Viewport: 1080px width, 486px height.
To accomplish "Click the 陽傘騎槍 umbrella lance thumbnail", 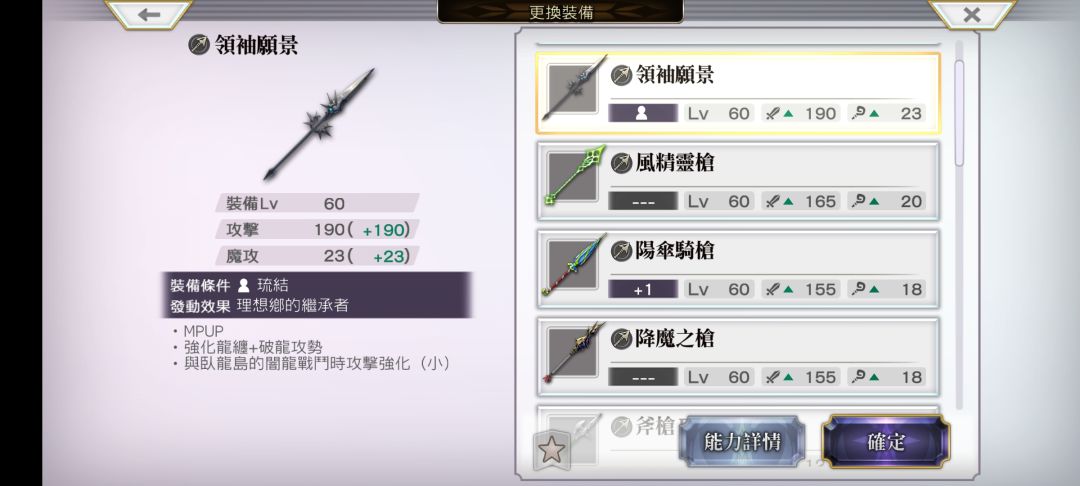I will [573, 266].
